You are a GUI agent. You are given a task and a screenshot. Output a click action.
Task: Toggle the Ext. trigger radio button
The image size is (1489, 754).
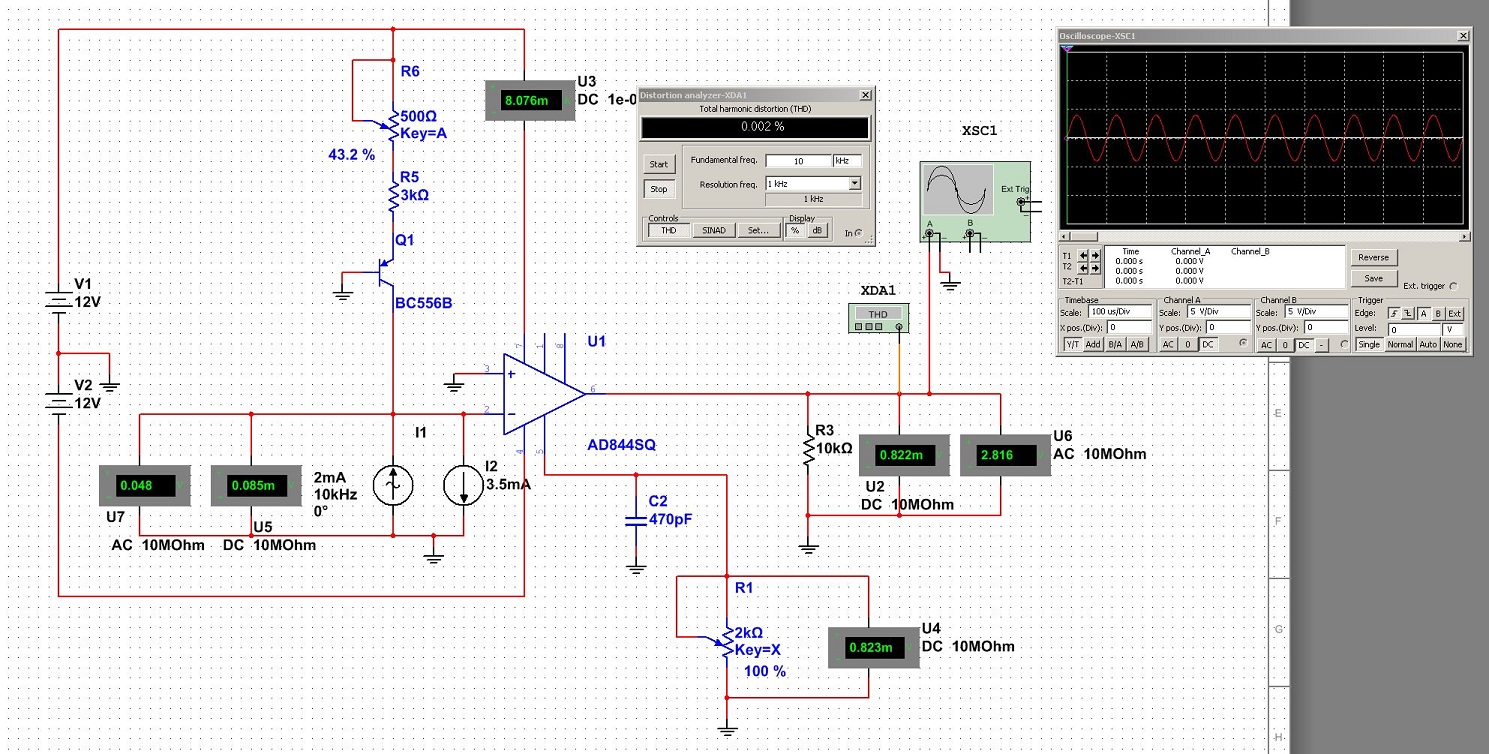point(1453,286)
